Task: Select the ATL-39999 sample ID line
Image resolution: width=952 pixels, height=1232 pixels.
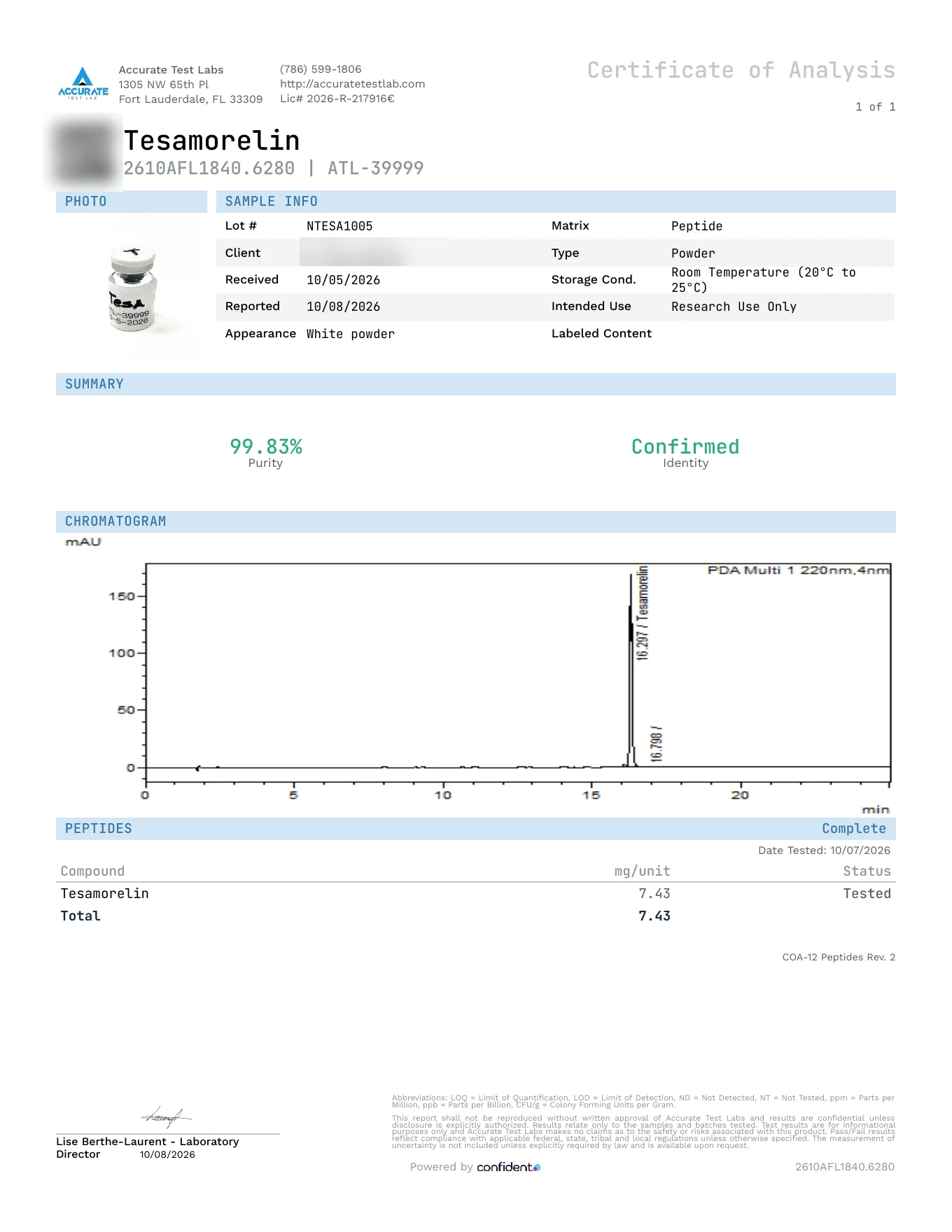Action: tap(274, 168)
